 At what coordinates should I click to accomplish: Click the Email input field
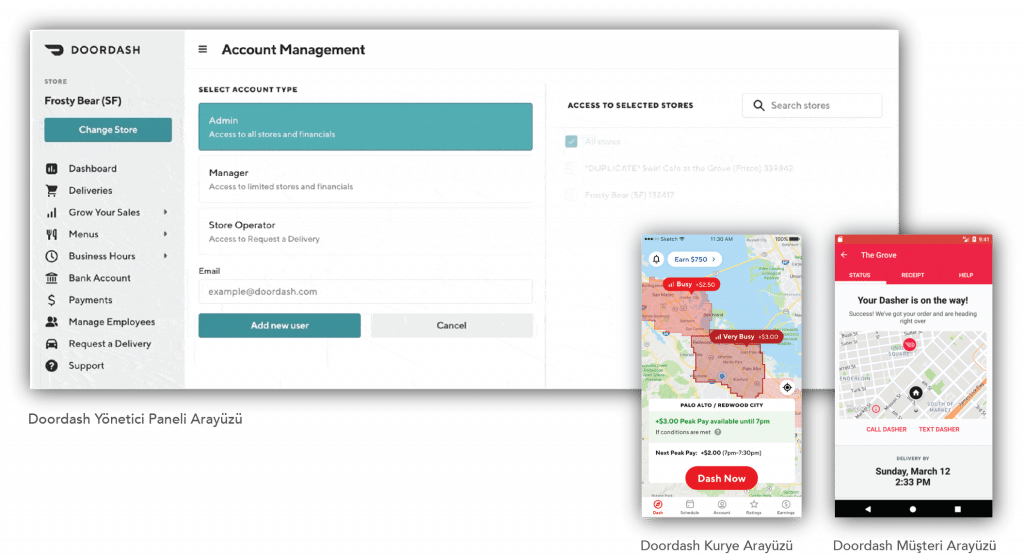pos(365,292)
